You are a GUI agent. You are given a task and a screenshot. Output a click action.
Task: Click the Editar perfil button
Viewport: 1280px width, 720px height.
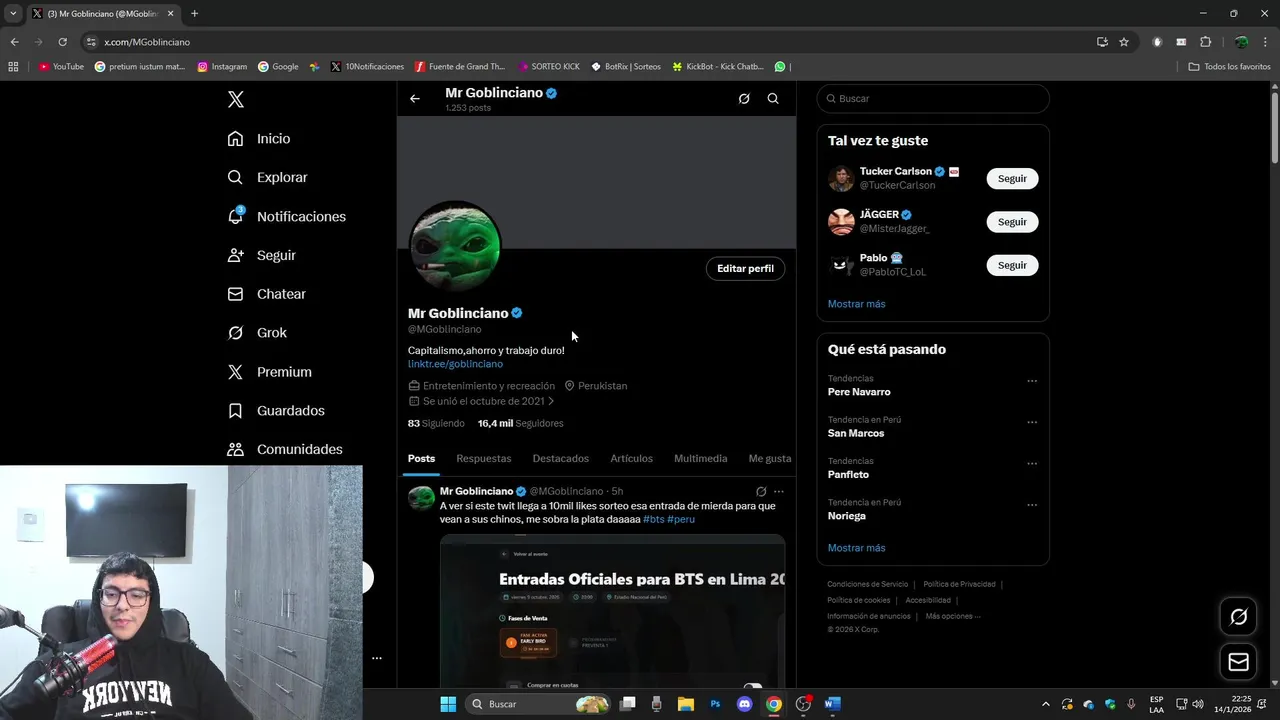[x=745, y=268]
